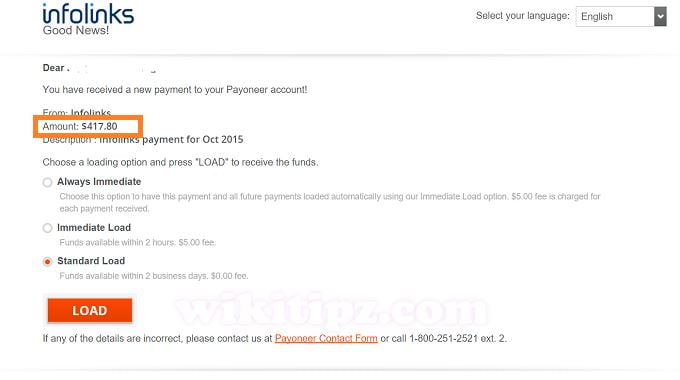Screen dimensions: 680x380
Task: Click the highlighted Amount $417.80 field
Action: pos(88,127)
